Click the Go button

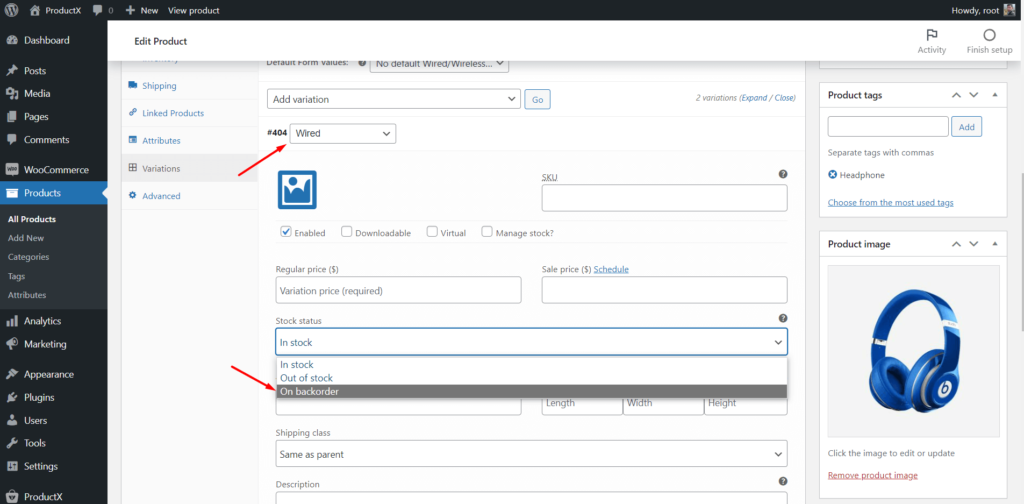(537, 99)
